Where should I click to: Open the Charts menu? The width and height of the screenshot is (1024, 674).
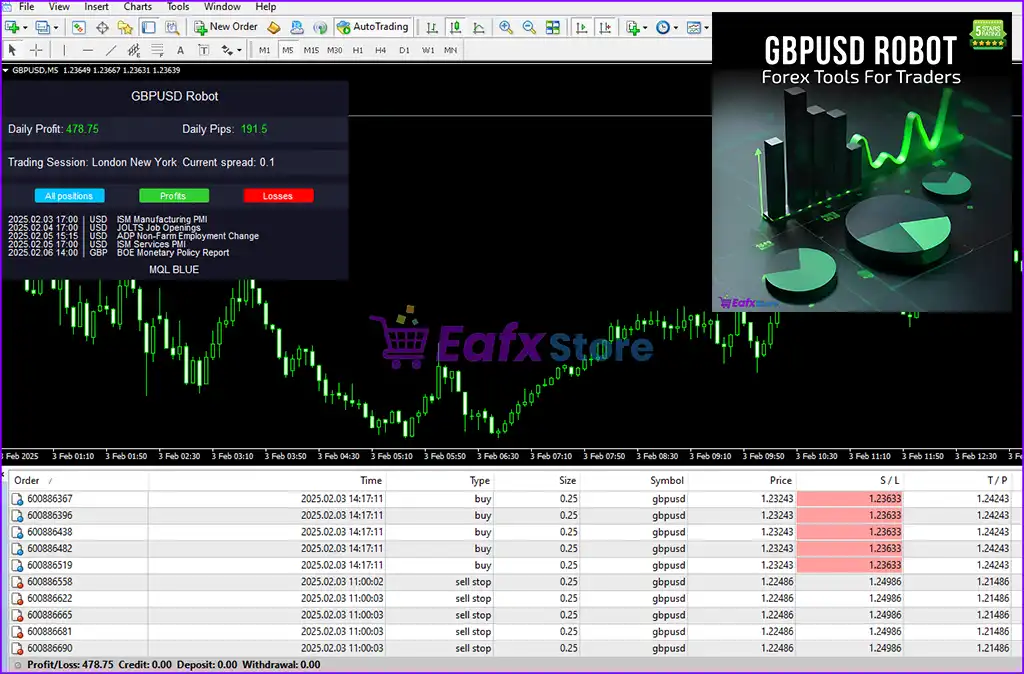coord(138,7)
